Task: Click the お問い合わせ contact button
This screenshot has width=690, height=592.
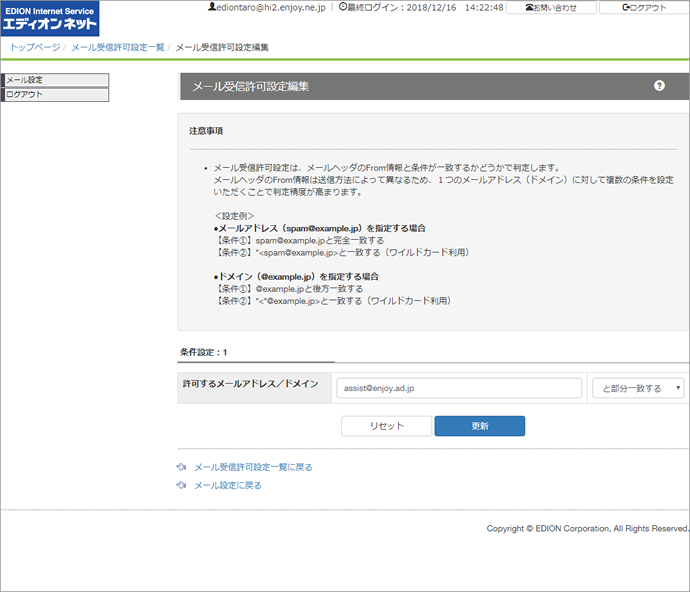Action: point(551,7)
